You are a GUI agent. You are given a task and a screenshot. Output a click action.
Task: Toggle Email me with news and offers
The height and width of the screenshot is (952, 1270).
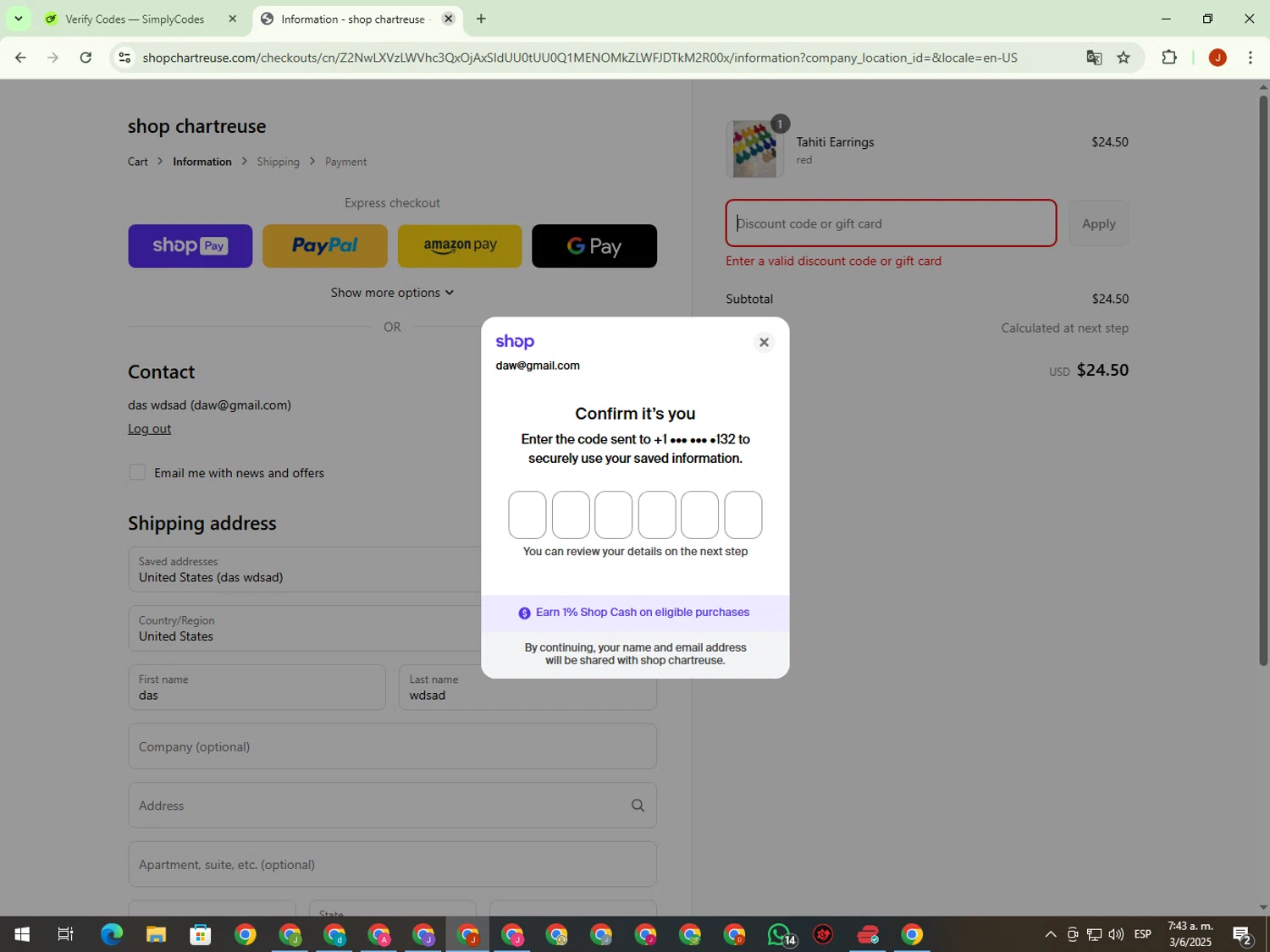click(137, 472)
